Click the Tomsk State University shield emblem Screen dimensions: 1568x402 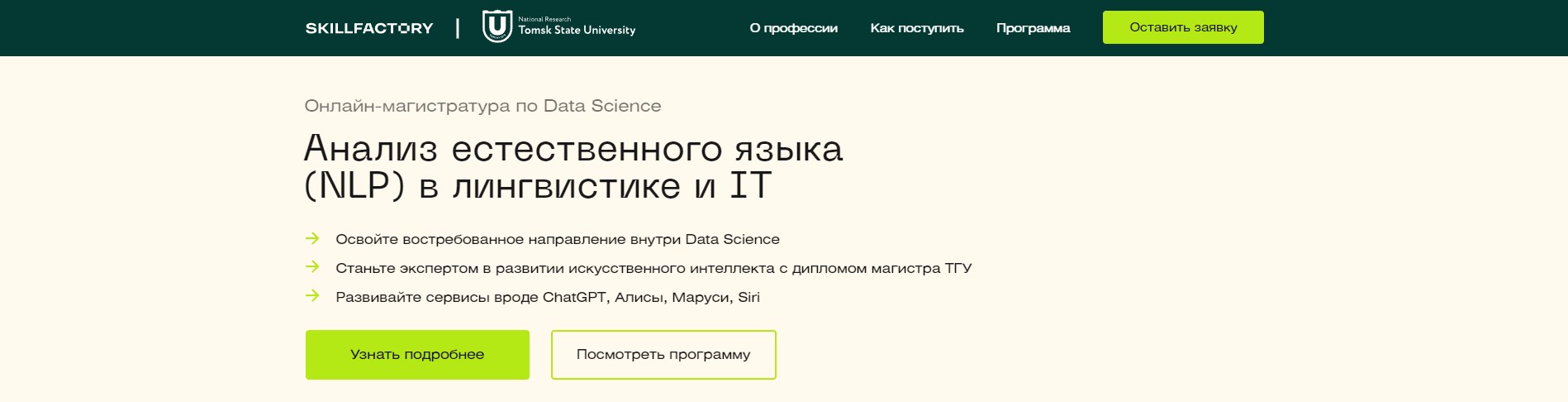(x=497, y=26)
